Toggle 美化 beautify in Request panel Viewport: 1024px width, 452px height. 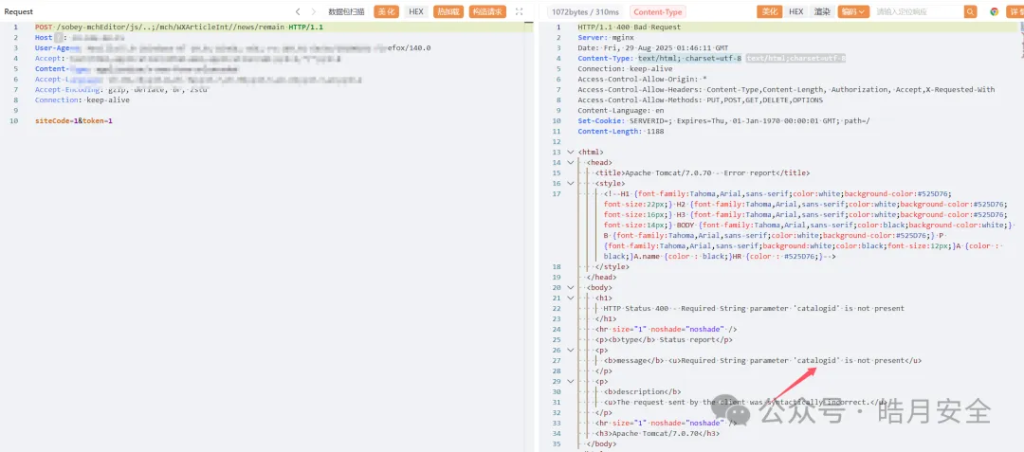coord(387,12)
